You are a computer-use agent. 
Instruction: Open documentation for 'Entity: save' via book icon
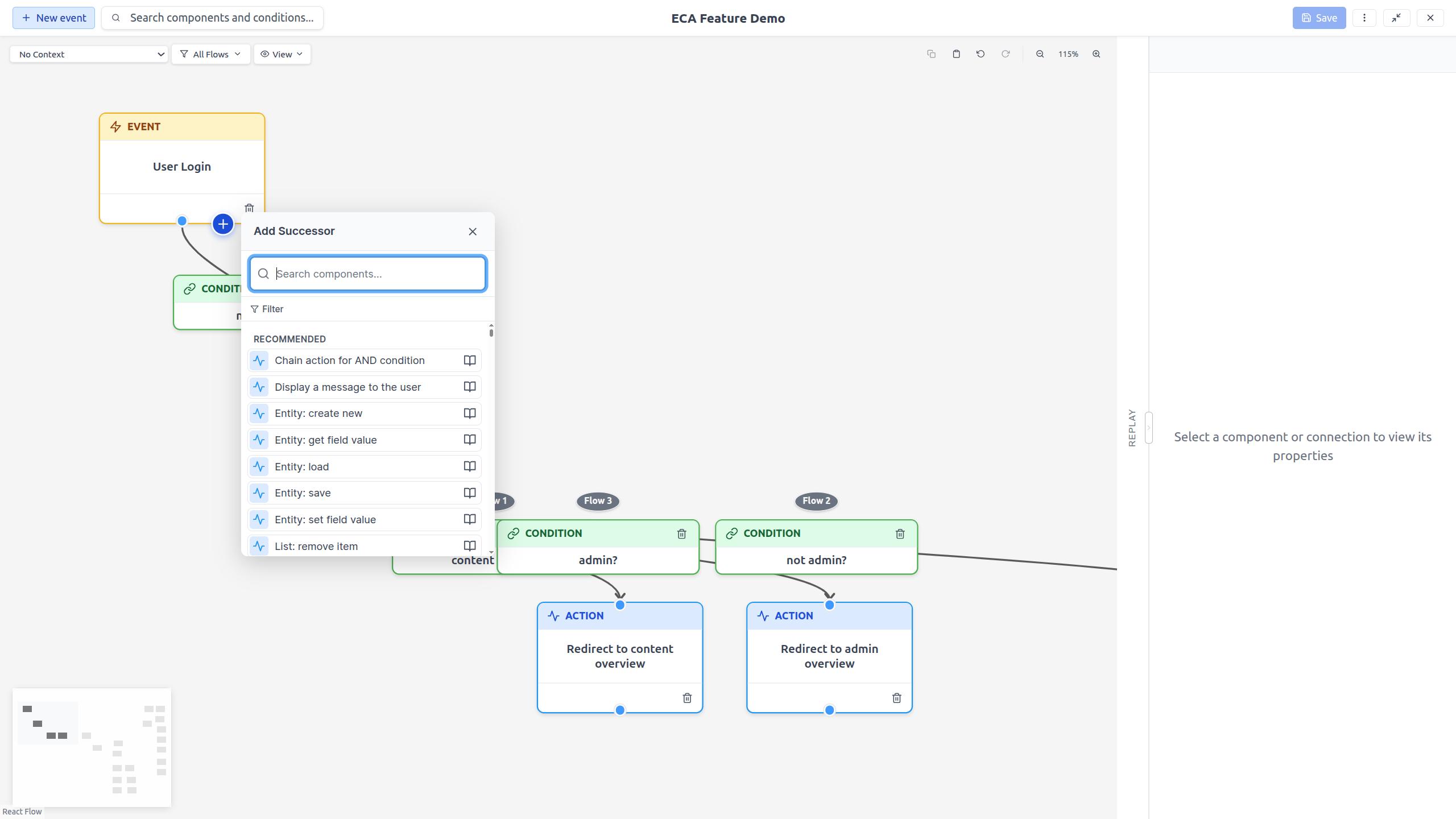click(x=469, y=493)
